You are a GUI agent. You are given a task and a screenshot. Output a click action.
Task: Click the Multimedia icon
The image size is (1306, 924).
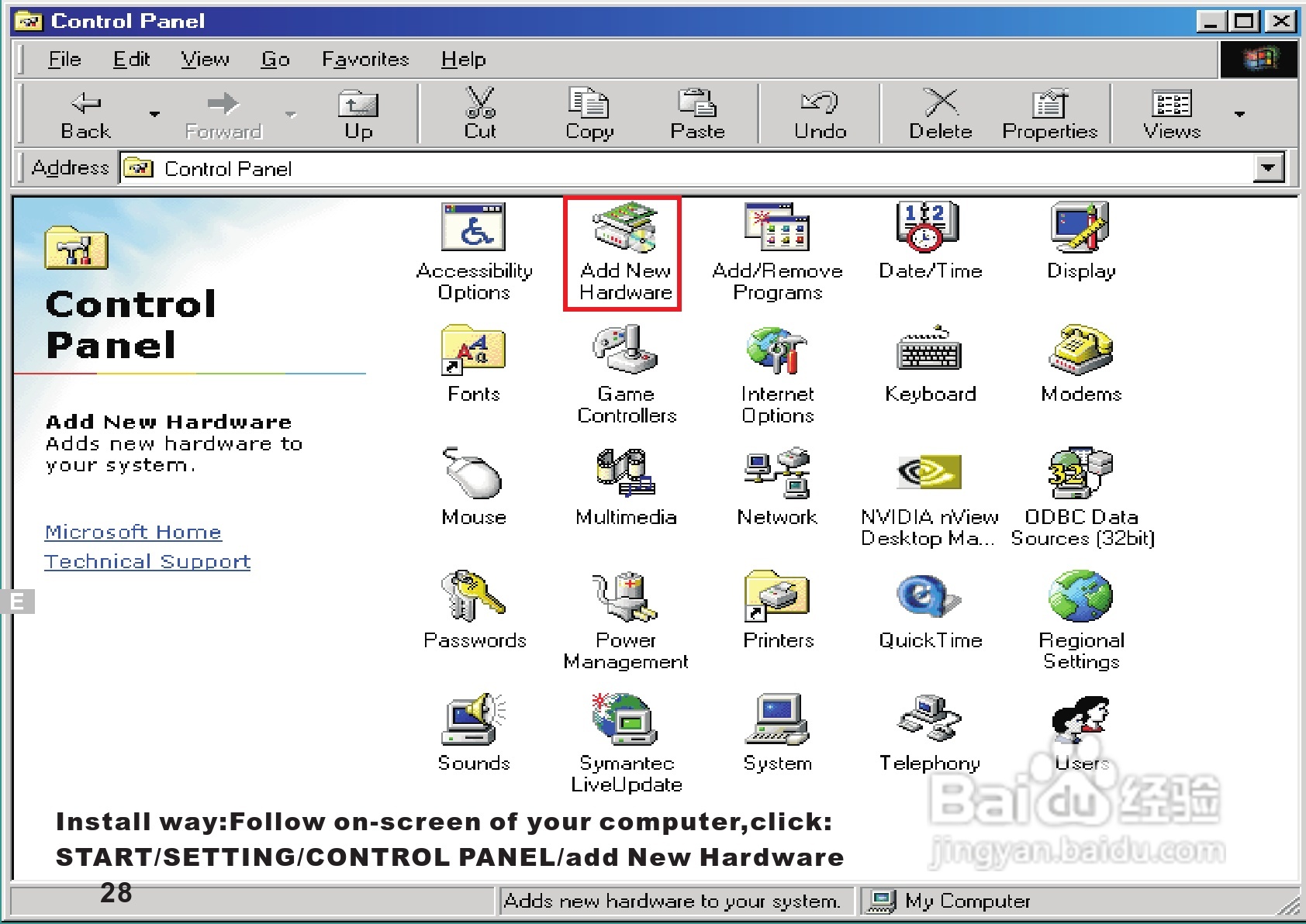coord(625,472)
